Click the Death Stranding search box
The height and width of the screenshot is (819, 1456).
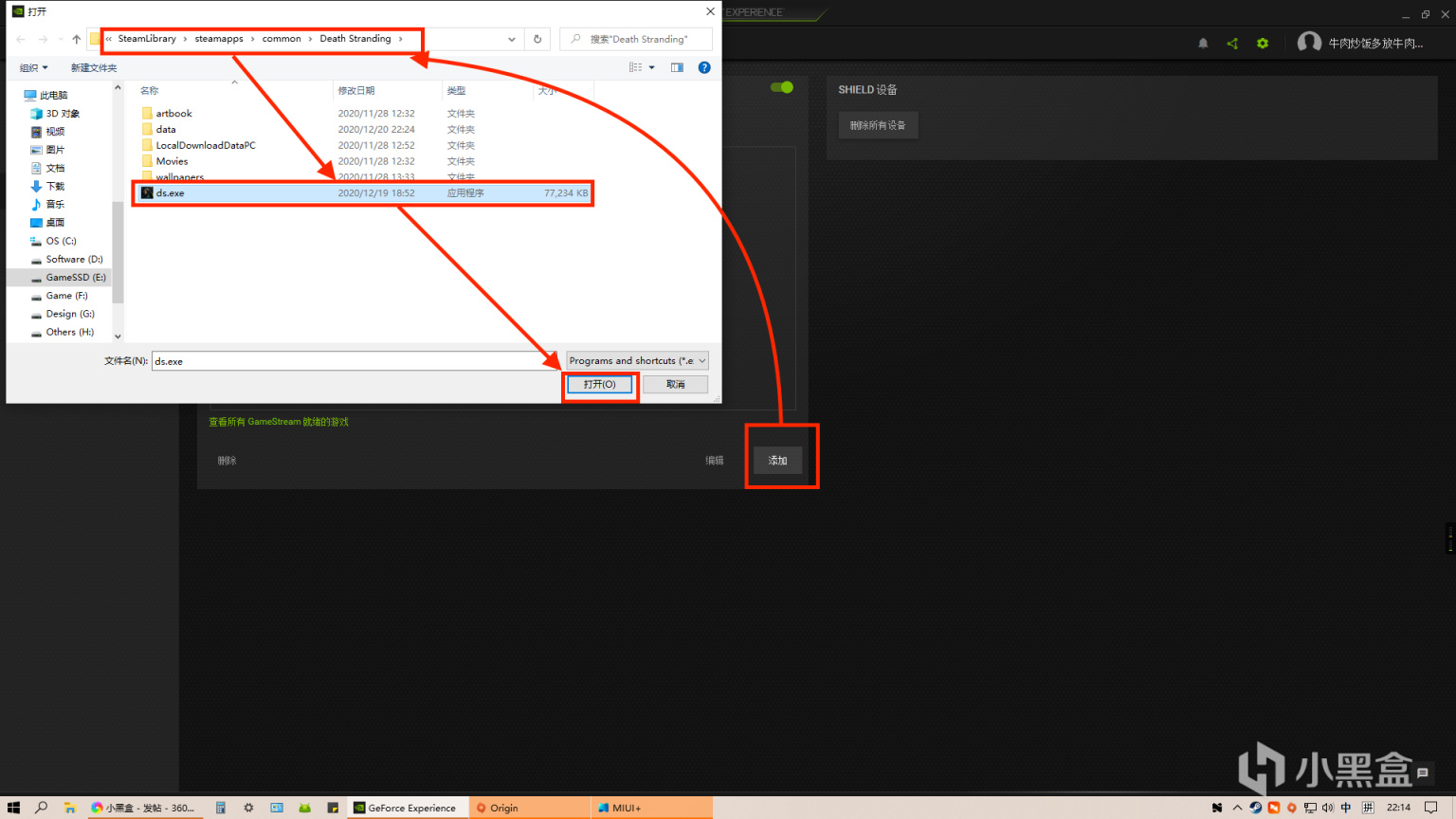coord(636,39)
